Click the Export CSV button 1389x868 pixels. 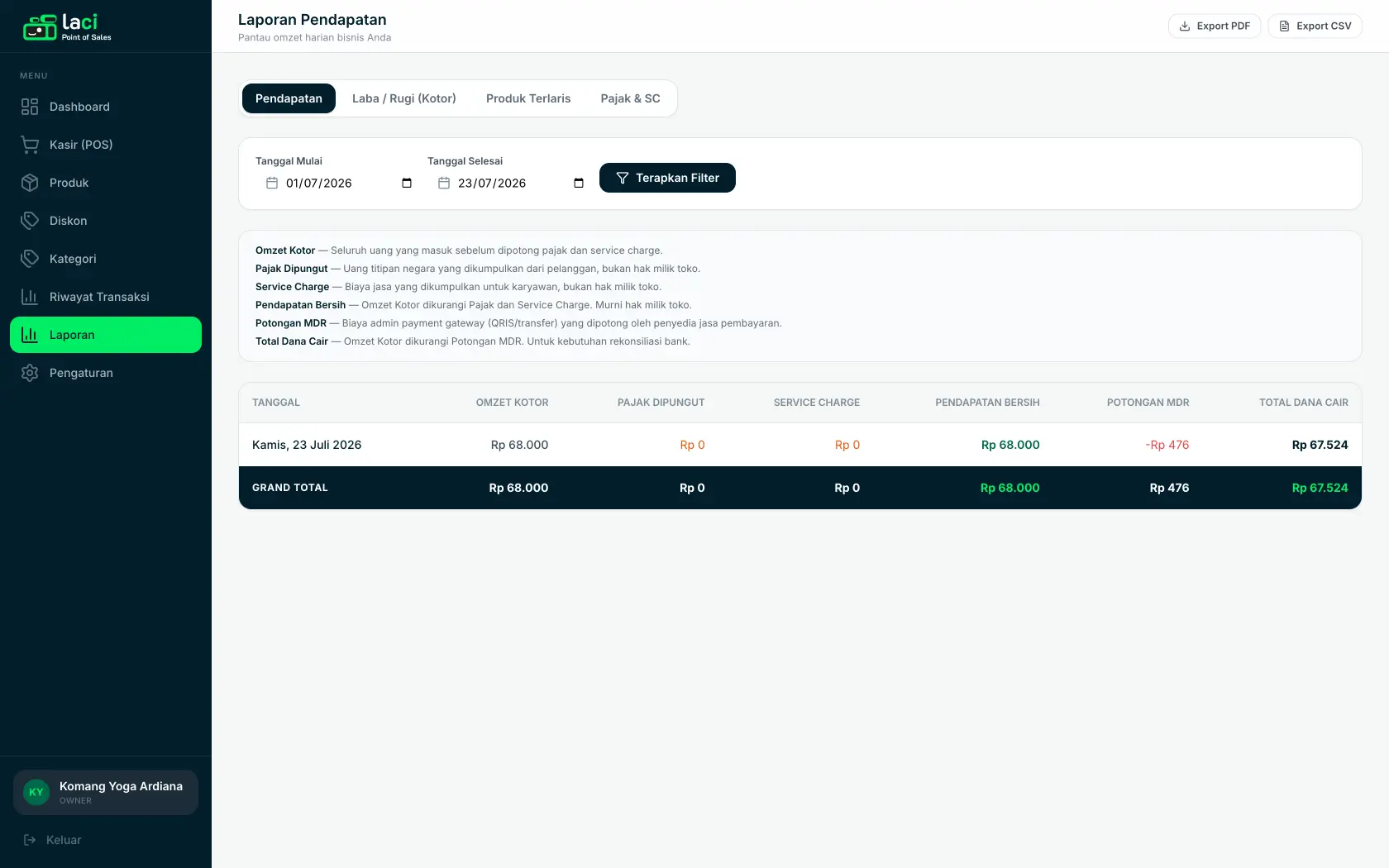pyautogui.click(x=1315, y=26)
